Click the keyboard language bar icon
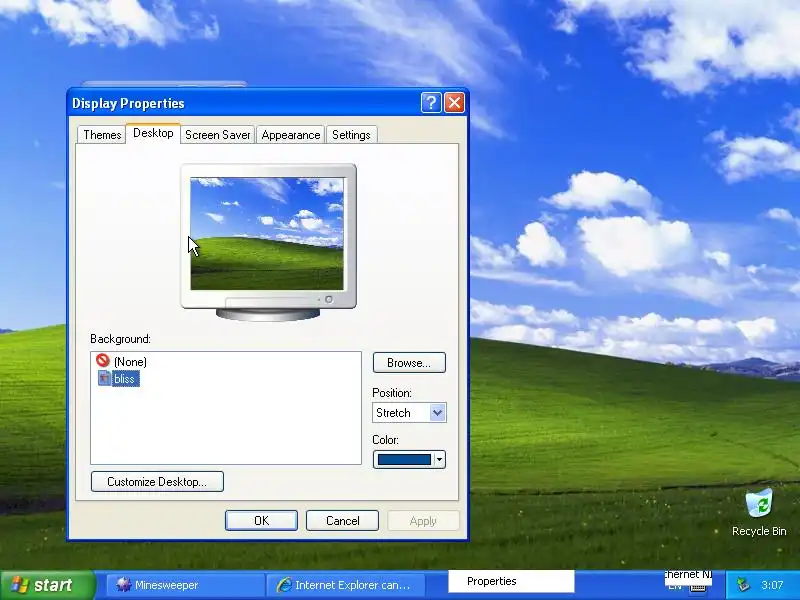The width and height of the screenshot is (800, 600). point(698,588)
